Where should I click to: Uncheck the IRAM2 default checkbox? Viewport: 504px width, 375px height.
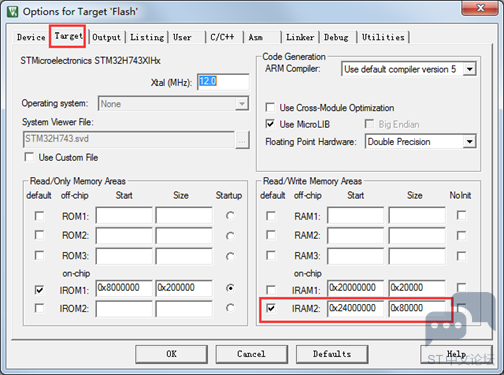pyautogui.click(x=271, y=308)
